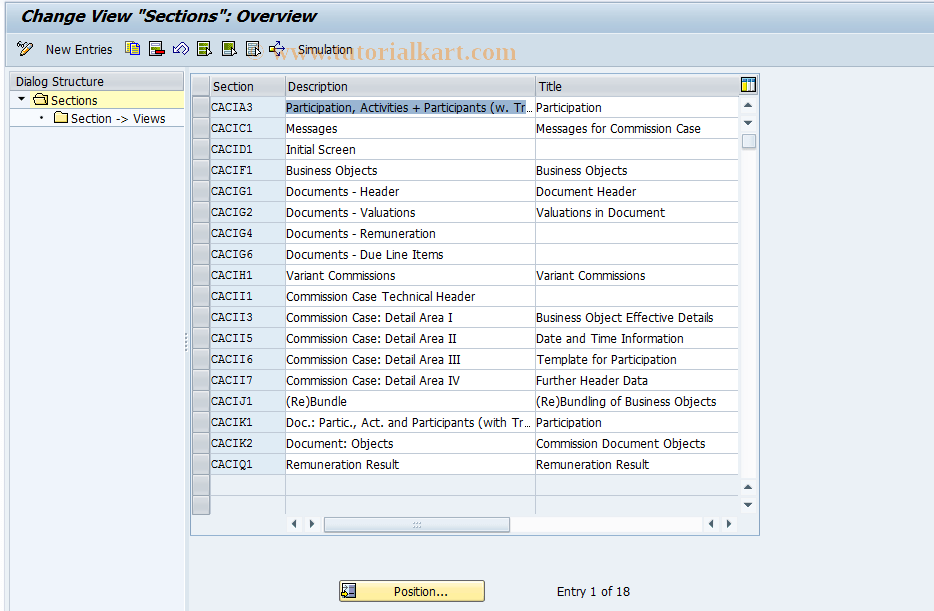Click the Copy As toolbar icon
Screen dimensions: 934x611
[132, 48]
